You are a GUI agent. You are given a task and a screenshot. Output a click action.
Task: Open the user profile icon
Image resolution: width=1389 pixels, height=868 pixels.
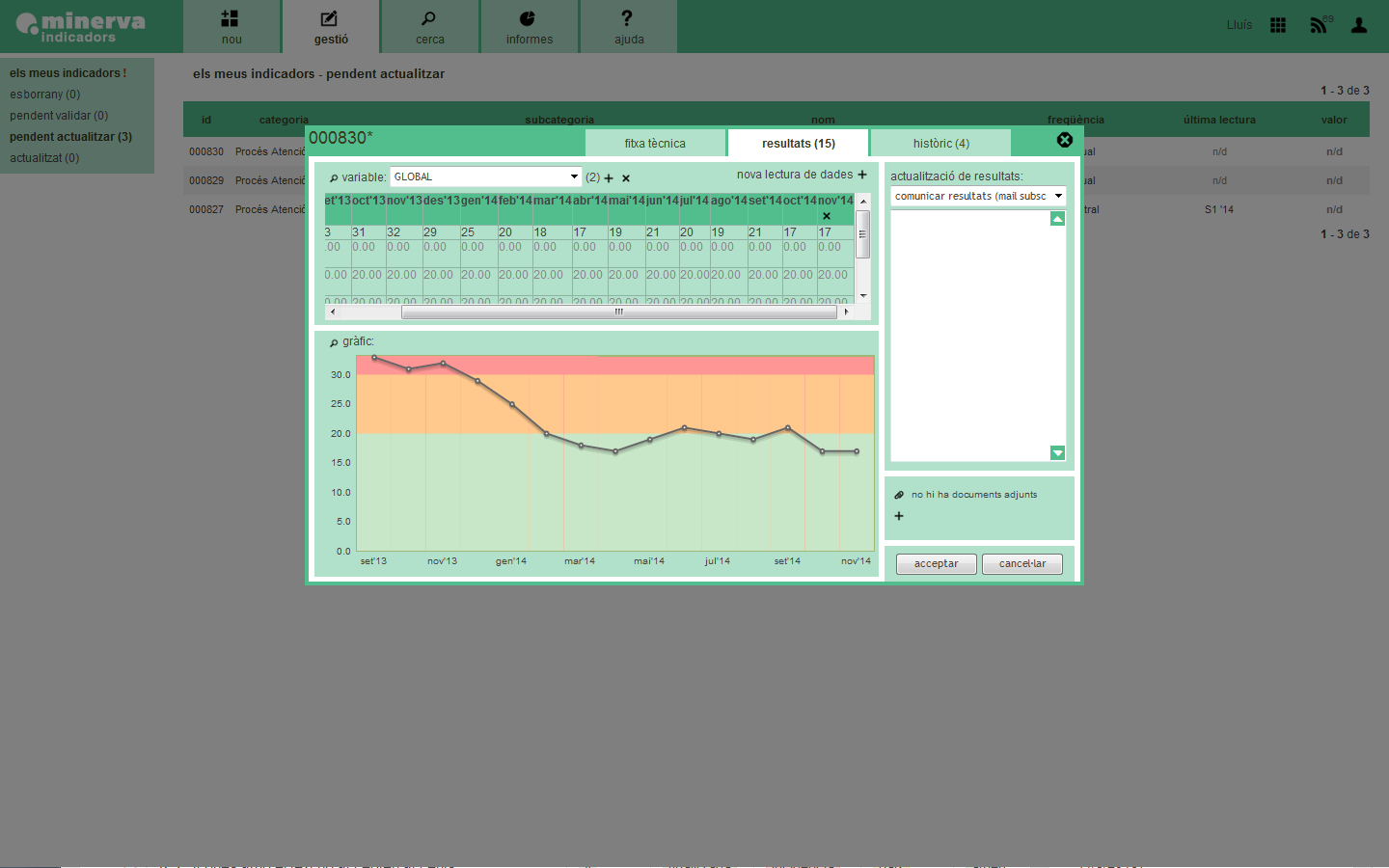(1359, 25)
